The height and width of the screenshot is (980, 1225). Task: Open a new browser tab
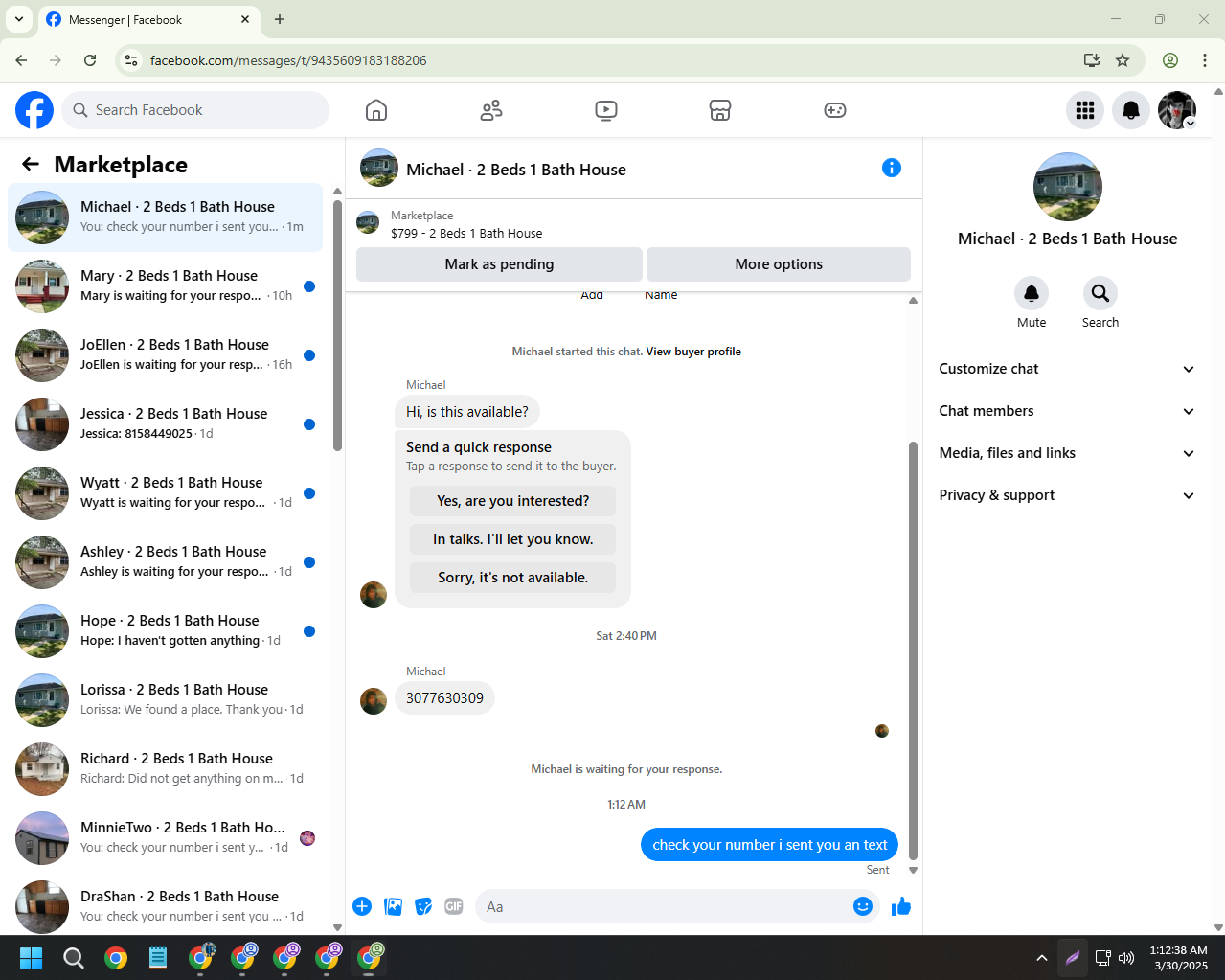(x=280, y=19)
